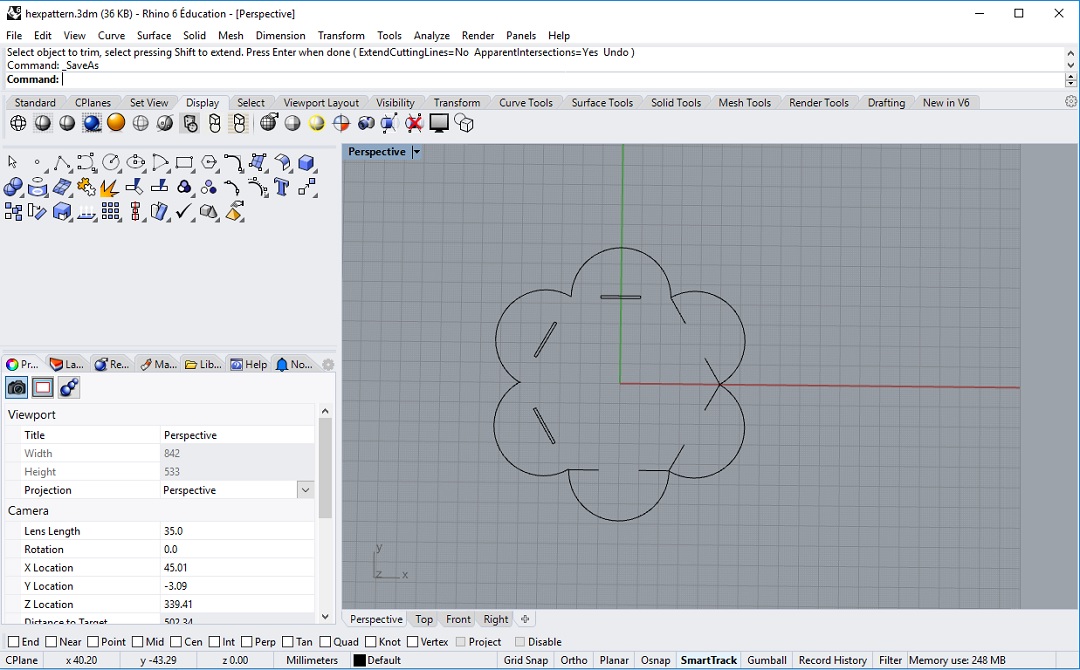
Task: Choose the Fillet curves tool
Action: [x=233, y=163]
